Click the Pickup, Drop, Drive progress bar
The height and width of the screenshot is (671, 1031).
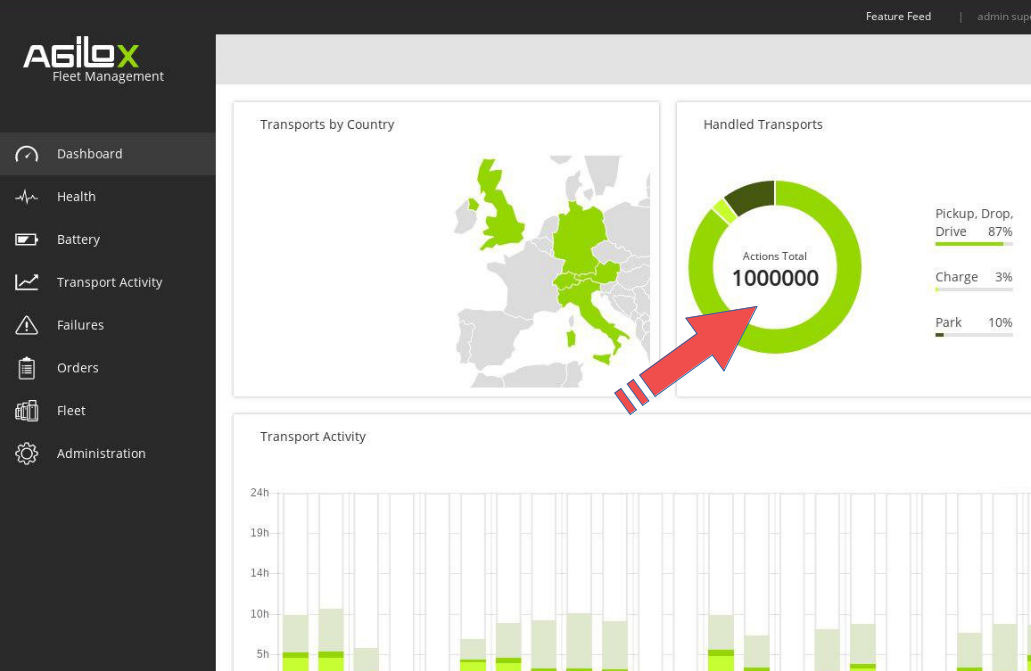tap(973, 244)
